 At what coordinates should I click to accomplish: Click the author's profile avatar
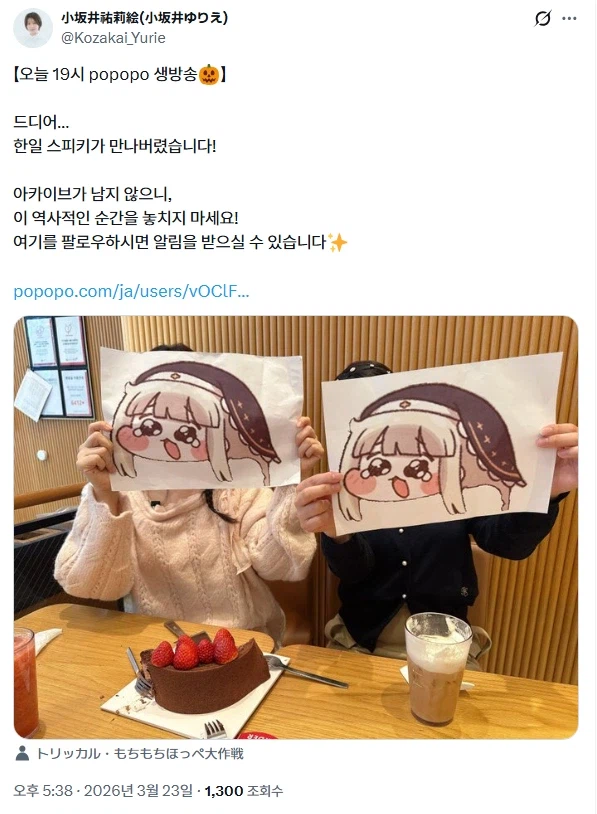[33, 28]
